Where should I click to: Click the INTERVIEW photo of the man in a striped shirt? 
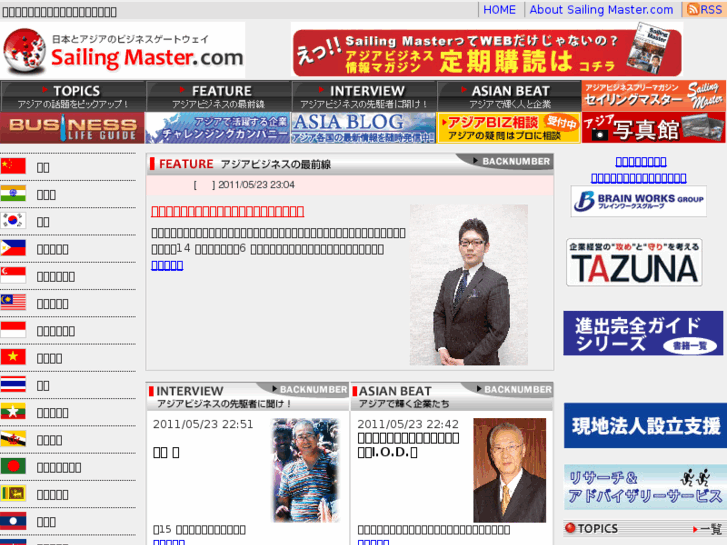(306, 470)
